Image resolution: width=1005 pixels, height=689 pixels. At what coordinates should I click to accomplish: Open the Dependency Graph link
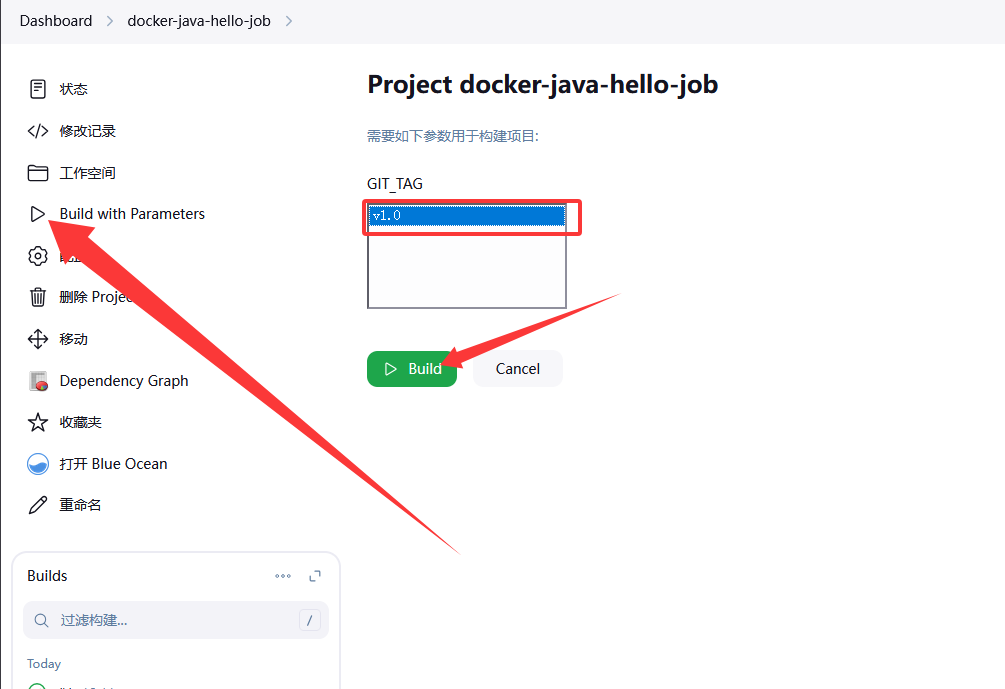[124, 381]
